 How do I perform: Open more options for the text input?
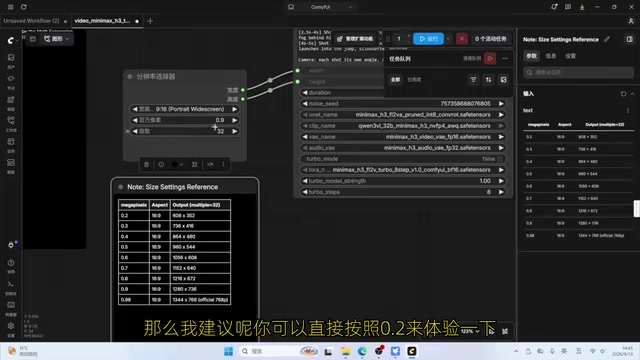628,111
